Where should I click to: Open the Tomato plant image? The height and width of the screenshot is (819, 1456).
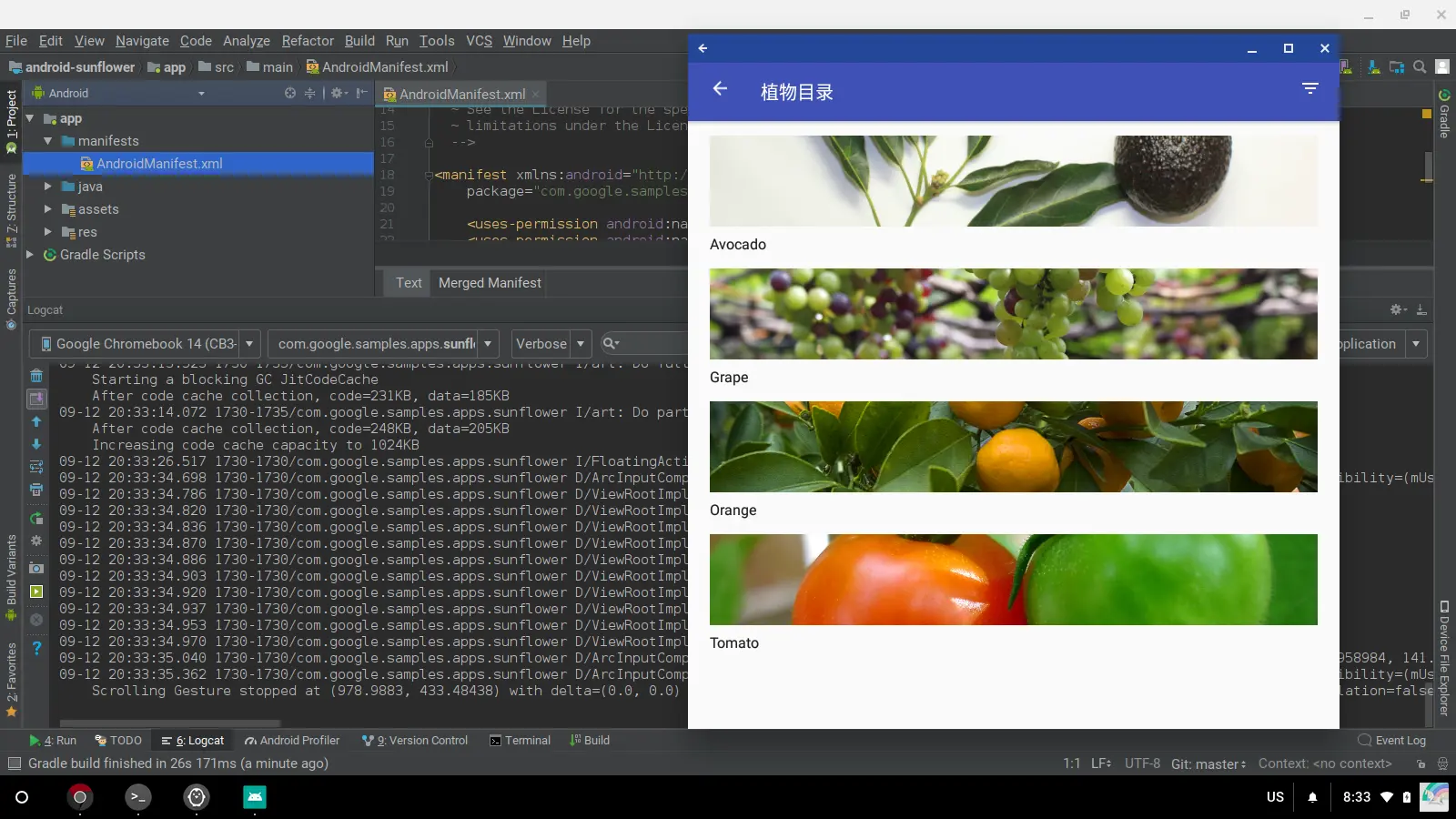pos(1014,580)
